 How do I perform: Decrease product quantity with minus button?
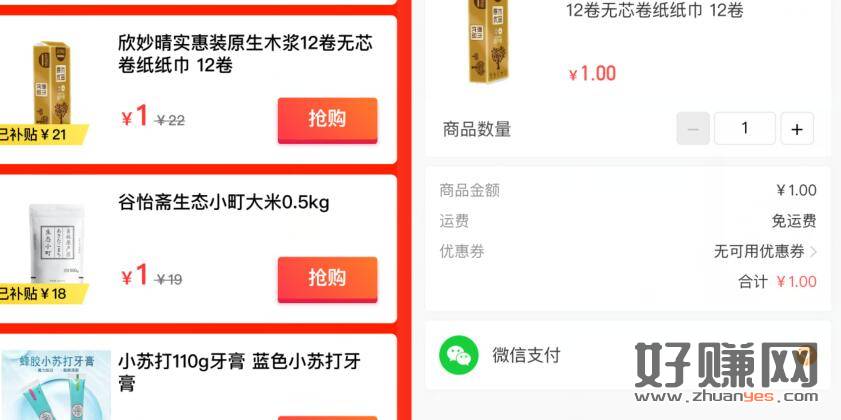[x=693, y=129]
